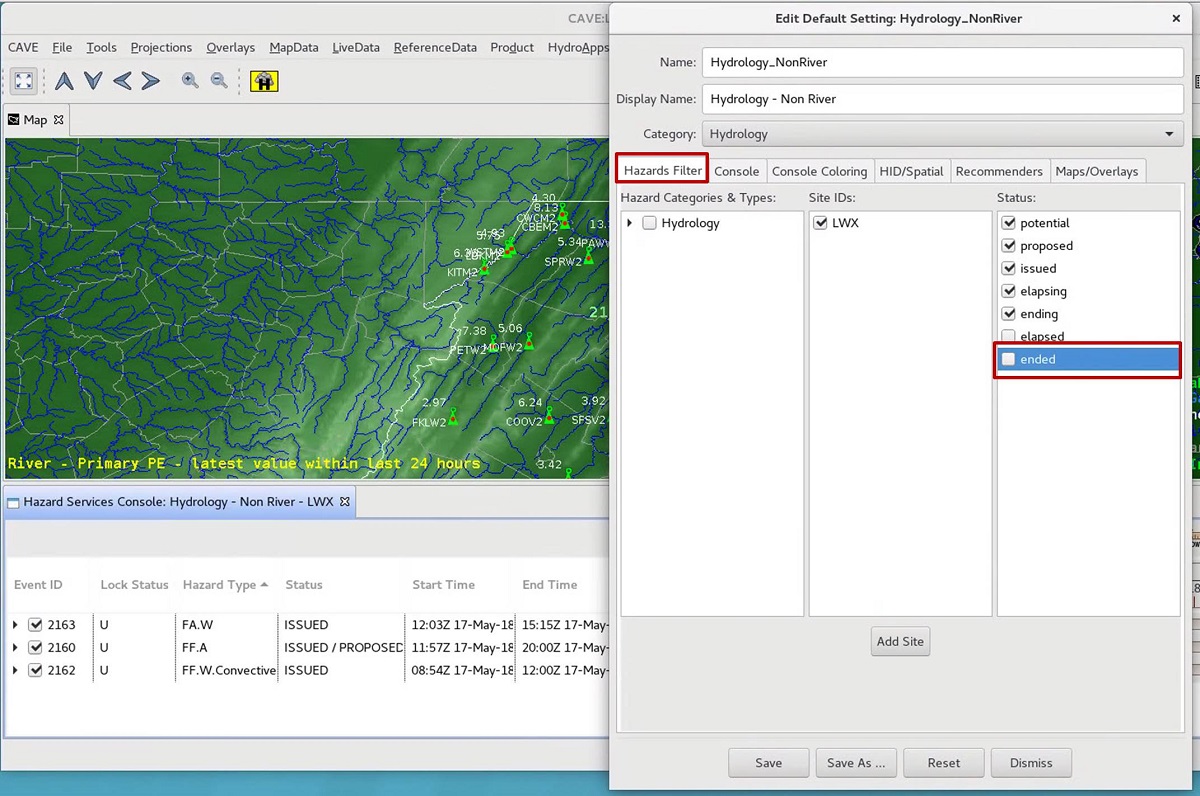Click the zoom out magnifier icon
The height and width of the screenshot is (796, 1200).
219,81
